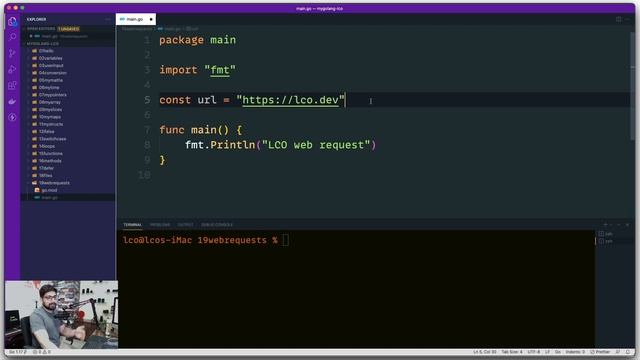Switch to the Output panel tab
Image resolution: width=640 pixels, height=360 pixels.
(185, 225)
